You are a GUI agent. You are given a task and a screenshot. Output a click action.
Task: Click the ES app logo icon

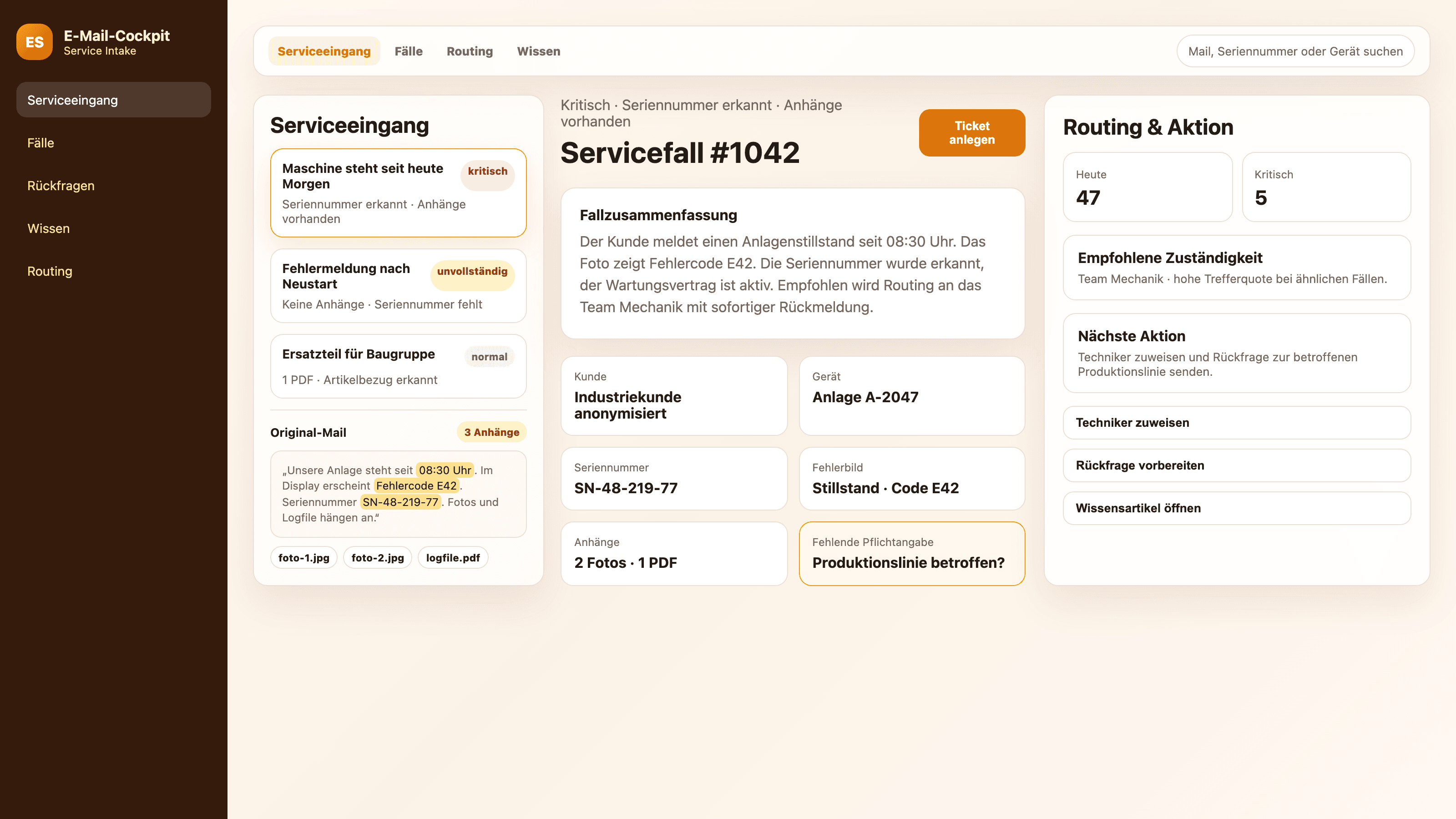coord(35,42)
